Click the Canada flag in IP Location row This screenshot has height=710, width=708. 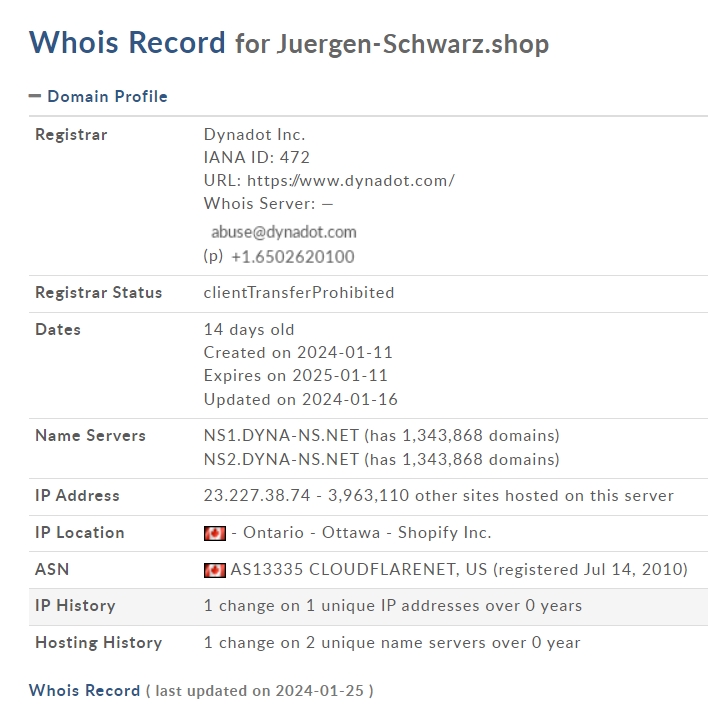(x=215, y=533)
